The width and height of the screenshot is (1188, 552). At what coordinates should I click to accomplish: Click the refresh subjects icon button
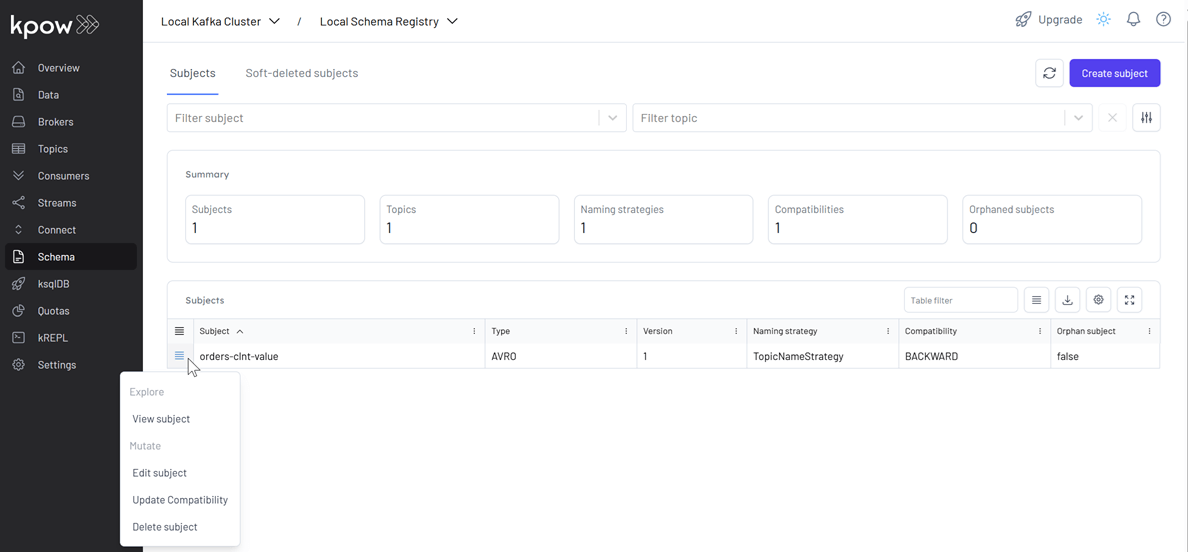point(1049,73)
